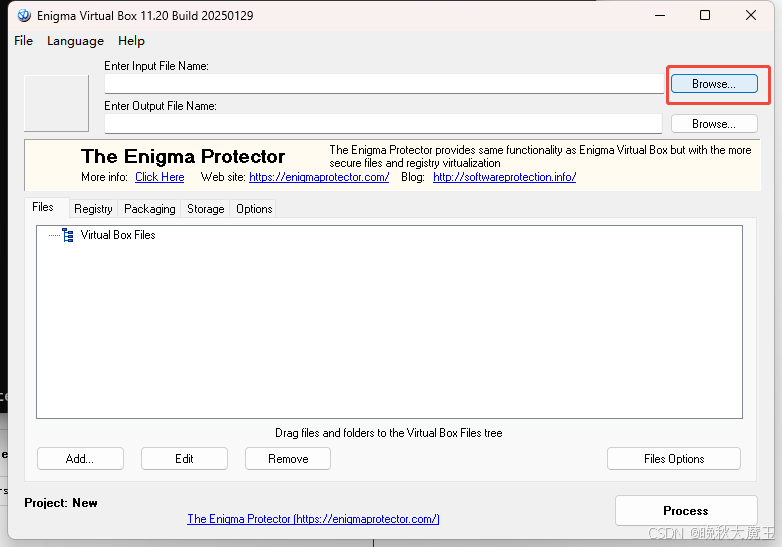Select the Virtual Box Files tree root

pyautogui.click(x=118, y=235)
